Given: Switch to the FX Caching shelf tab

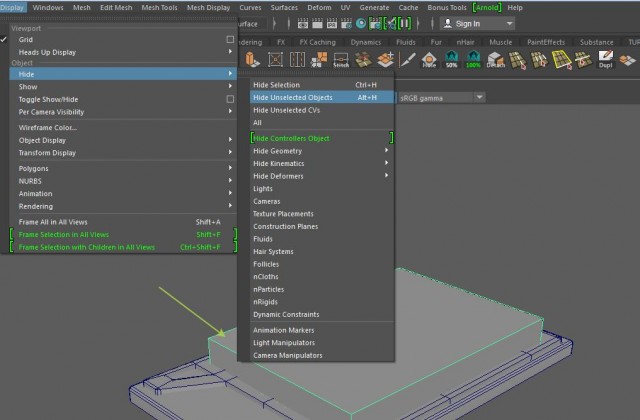Looking at the screenshot, I should 317,42.
